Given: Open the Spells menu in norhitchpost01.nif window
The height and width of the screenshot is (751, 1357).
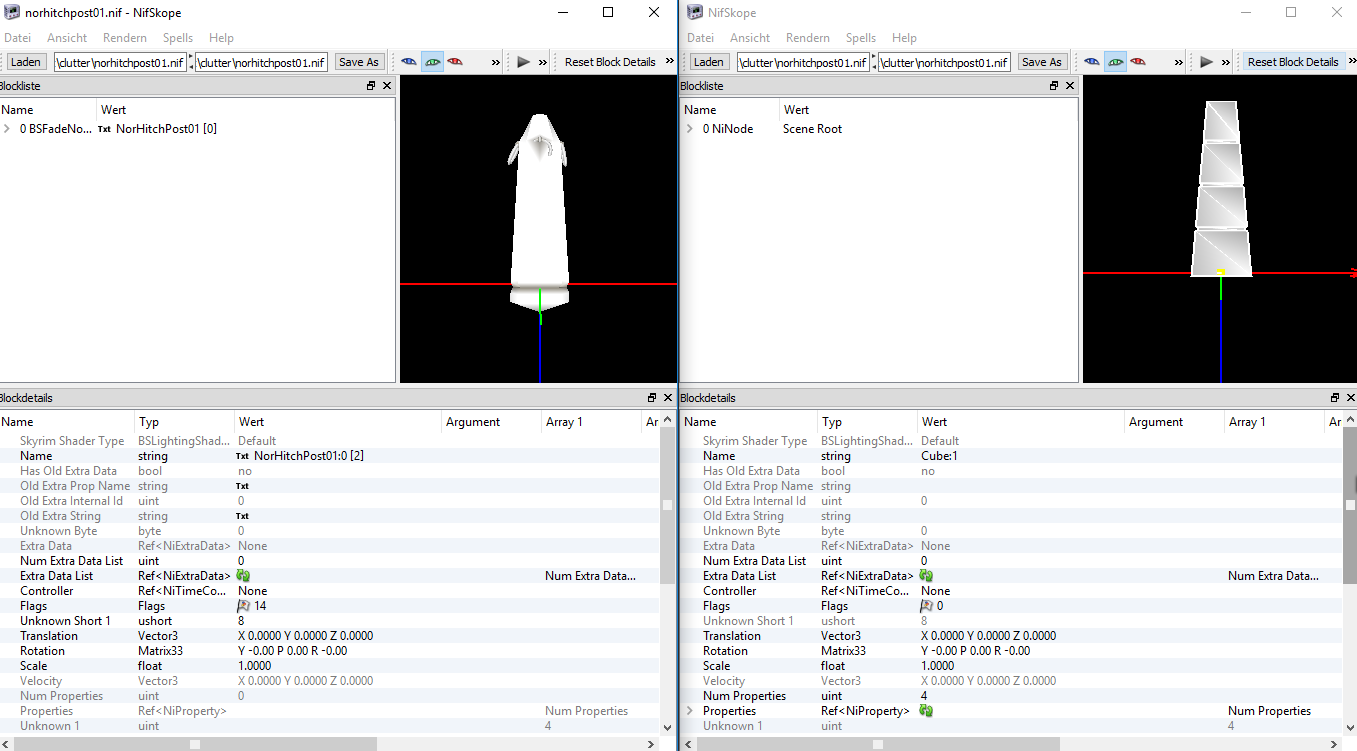Looking at the screenshot, I should tap(178, 38).
